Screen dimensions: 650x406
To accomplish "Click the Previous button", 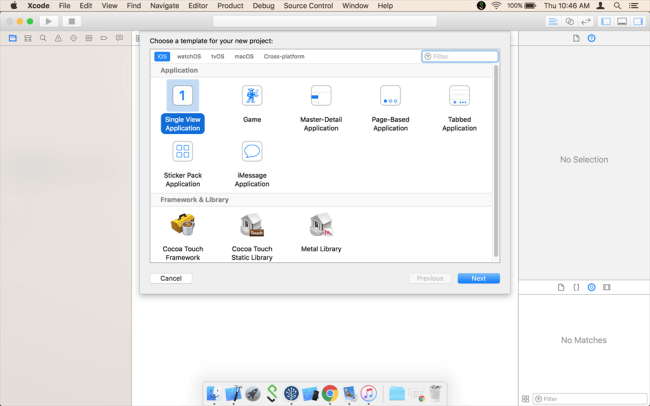I will tap(430, 278).
